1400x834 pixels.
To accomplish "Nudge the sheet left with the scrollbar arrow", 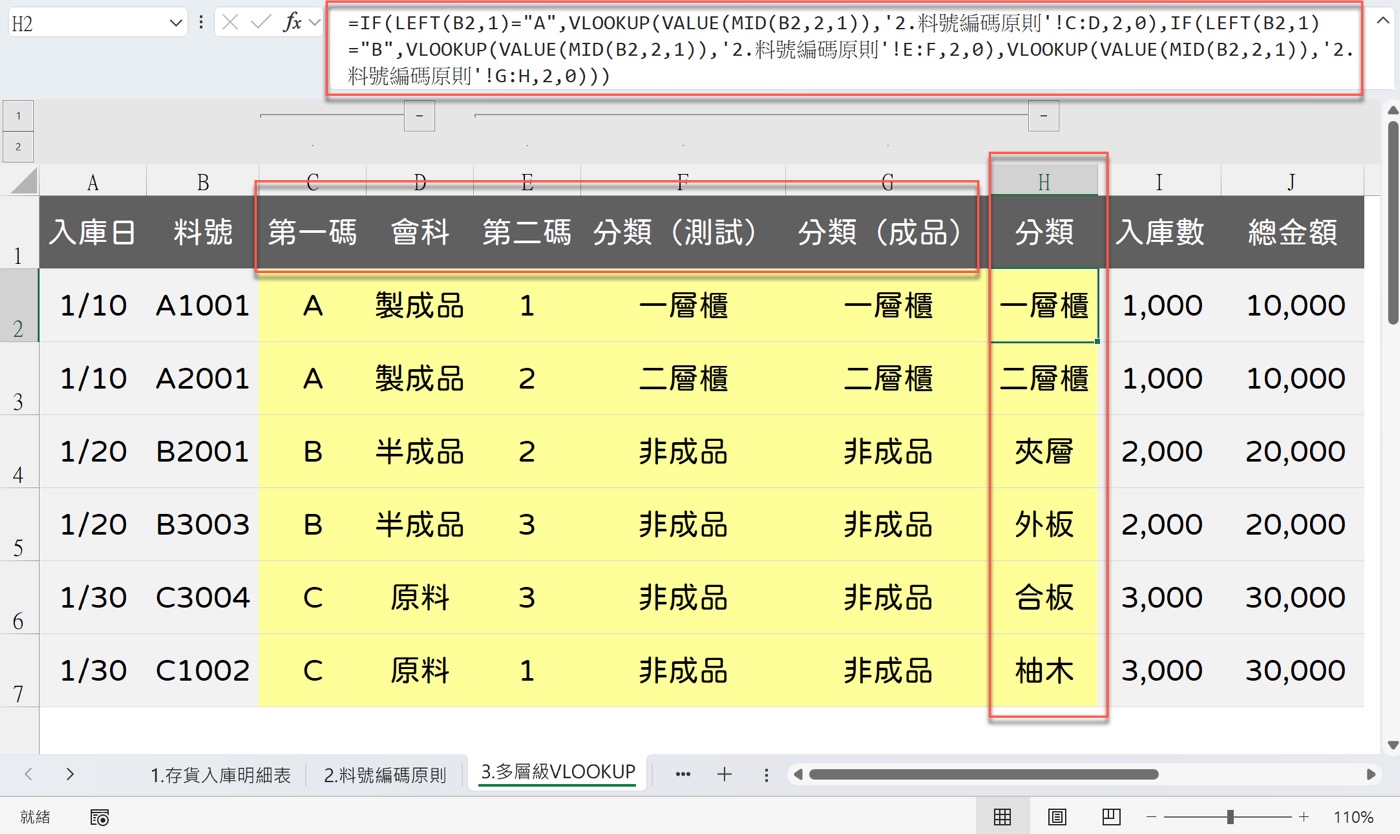I will tap(796, 774).
